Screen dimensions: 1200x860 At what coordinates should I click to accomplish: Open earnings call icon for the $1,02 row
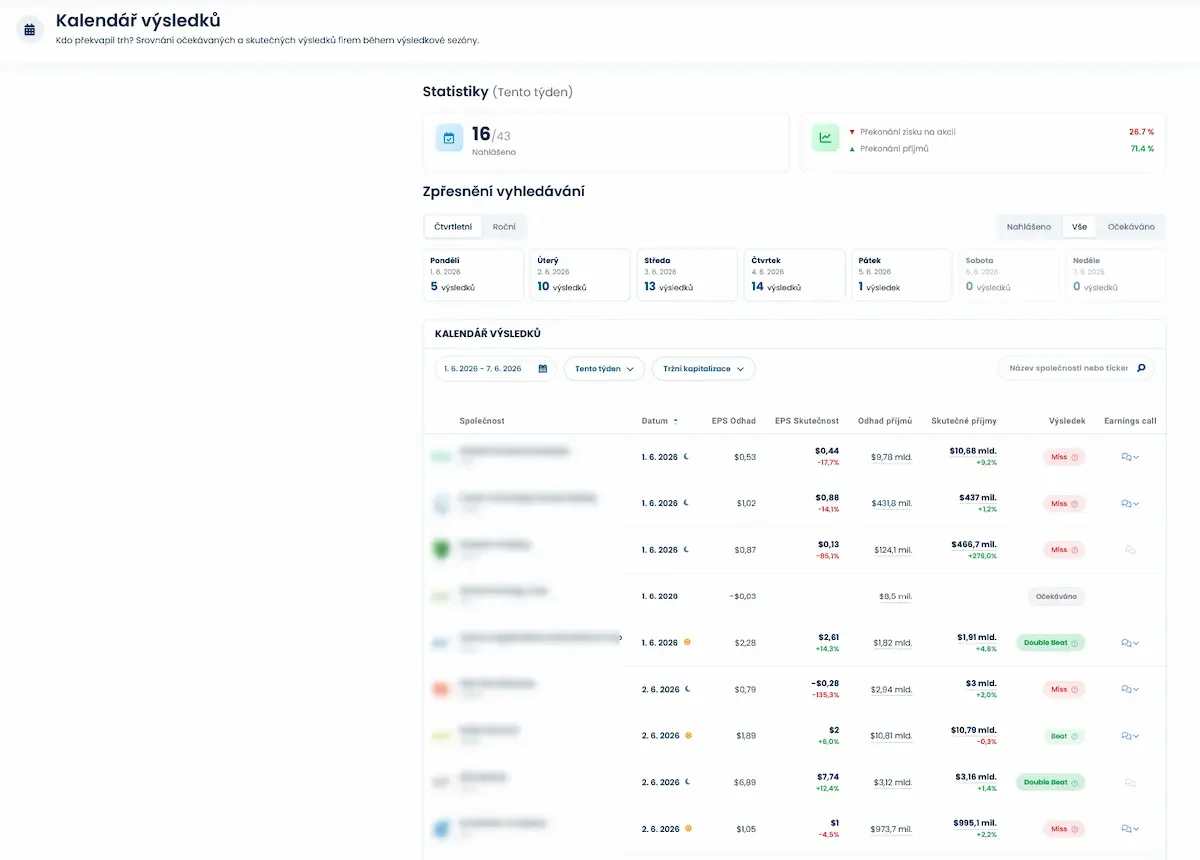[x=1130, y=503]
